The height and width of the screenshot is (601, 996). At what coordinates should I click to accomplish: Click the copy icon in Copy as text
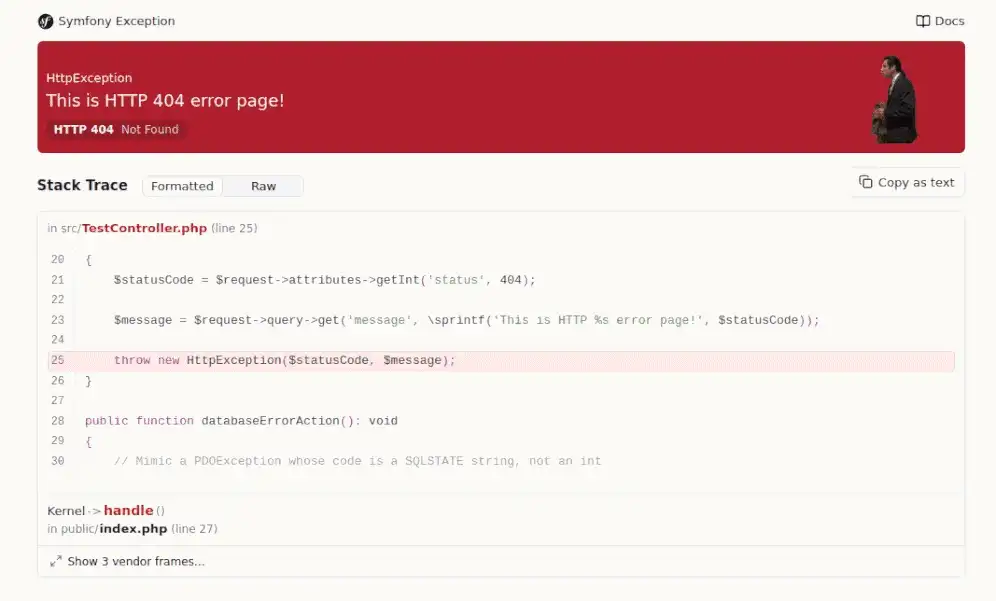pyautogui.click(x=865, y=182)
